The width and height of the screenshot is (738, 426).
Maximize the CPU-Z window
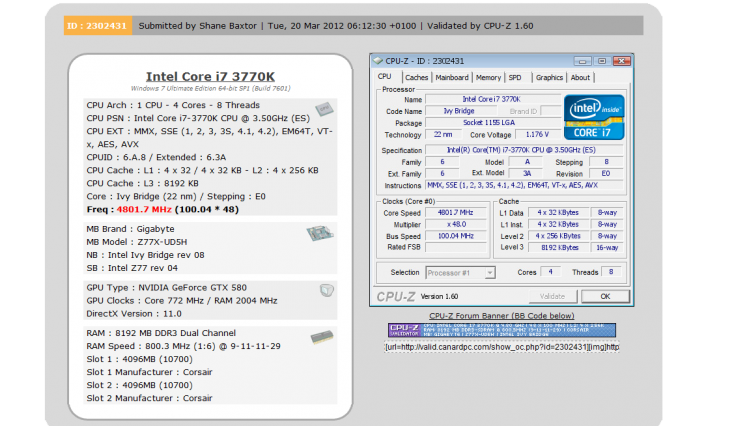(602, 61)
